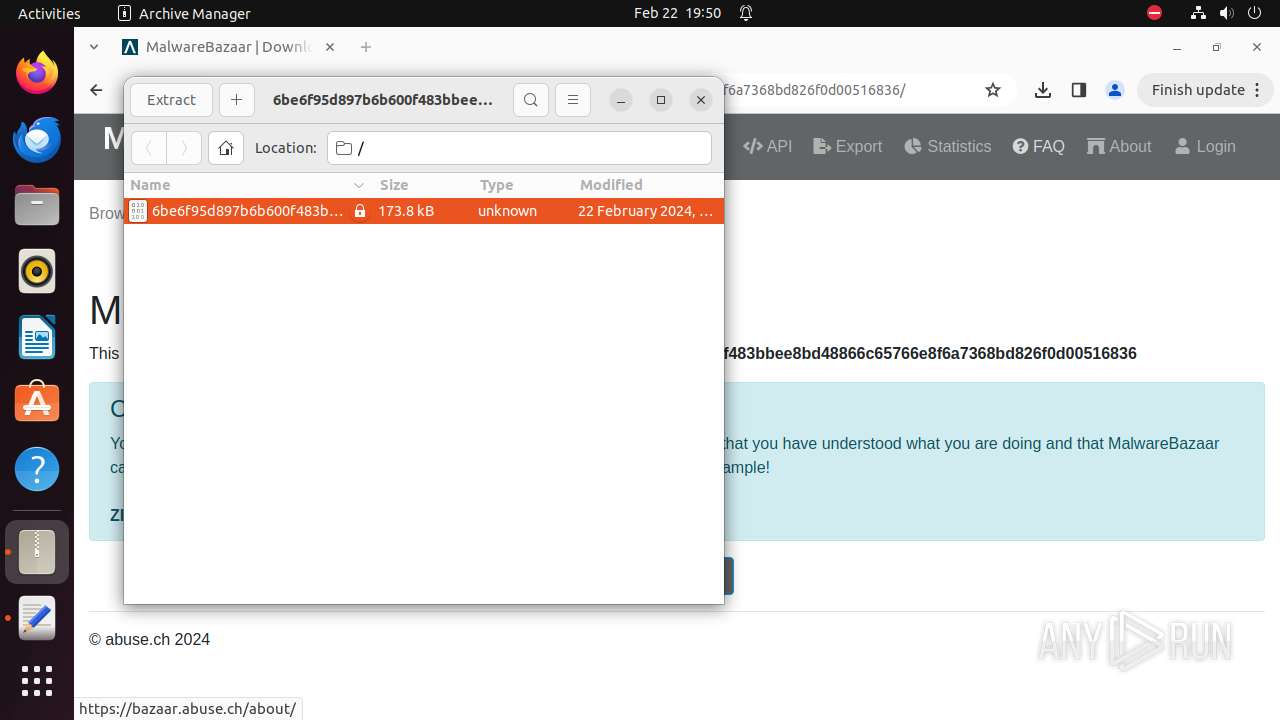Open the browser profile icon

pos(1115,90)
